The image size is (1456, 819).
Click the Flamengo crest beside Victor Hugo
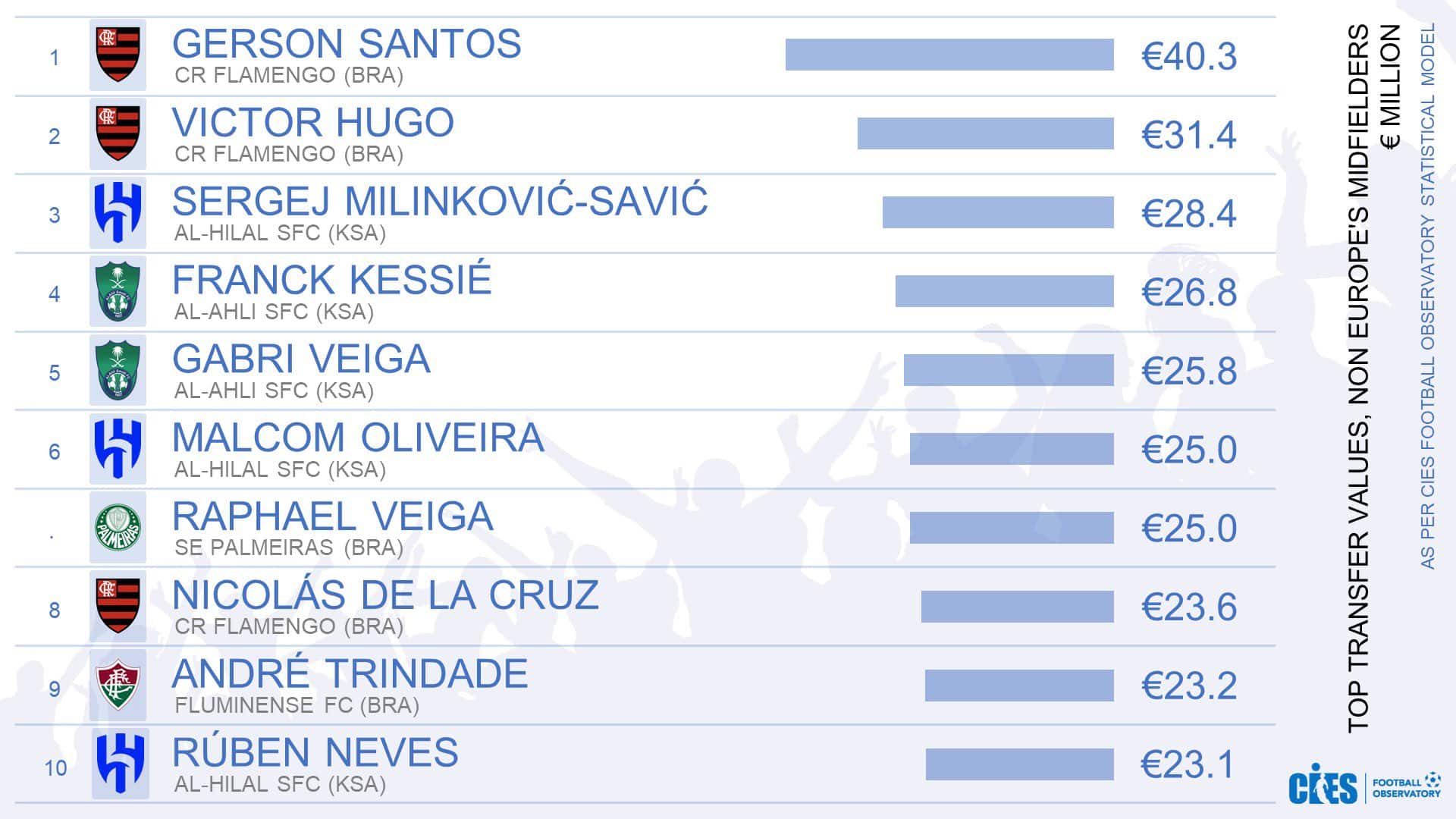118,134
